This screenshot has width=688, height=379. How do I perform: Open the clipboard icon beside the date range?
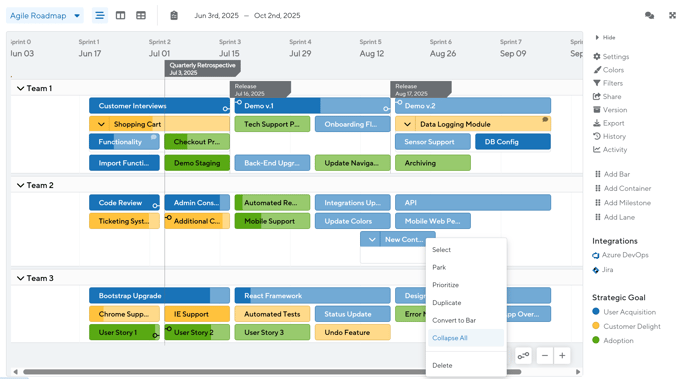174,16
